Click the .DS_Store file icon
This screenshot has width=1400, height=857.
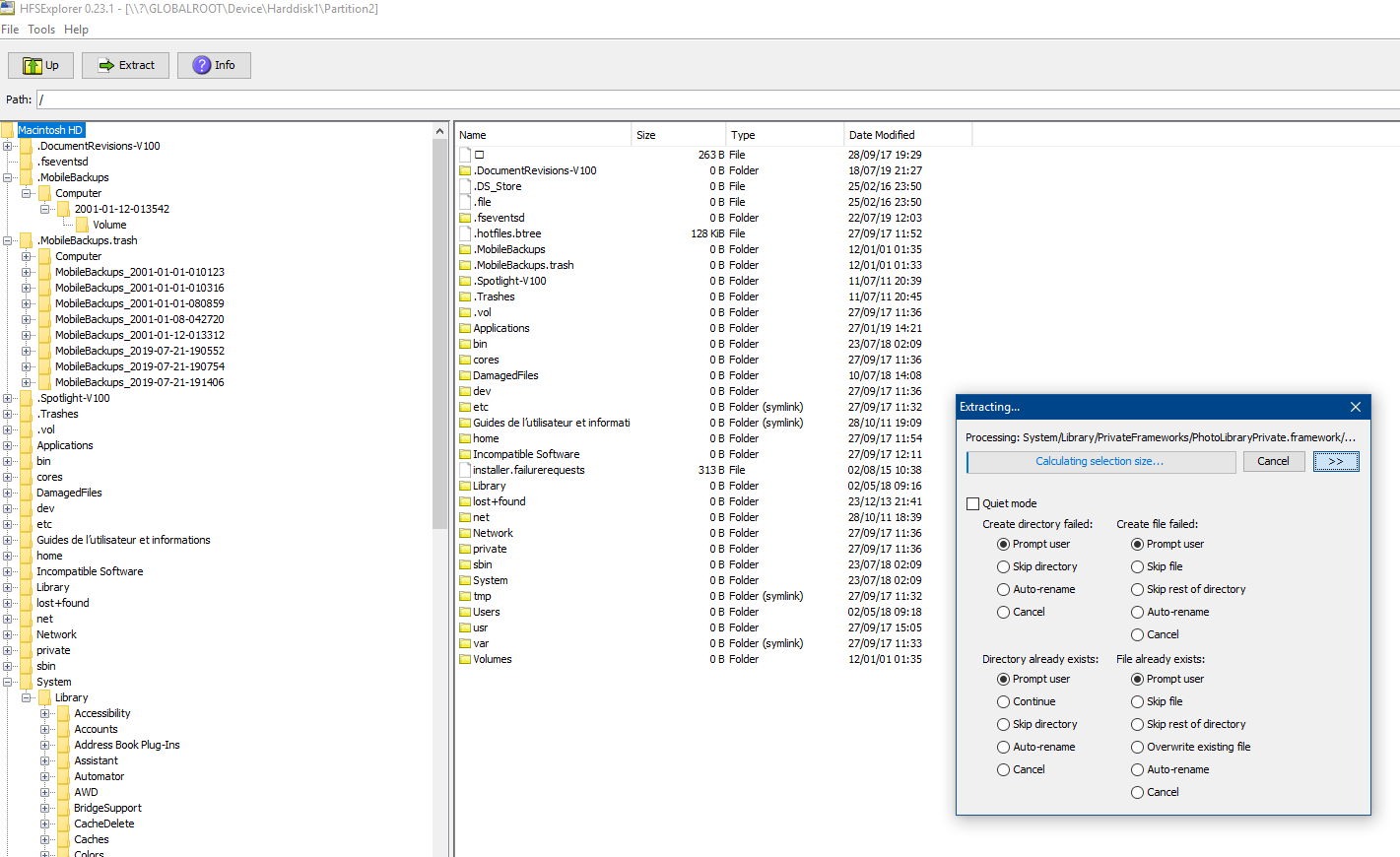tap(465, 186)
